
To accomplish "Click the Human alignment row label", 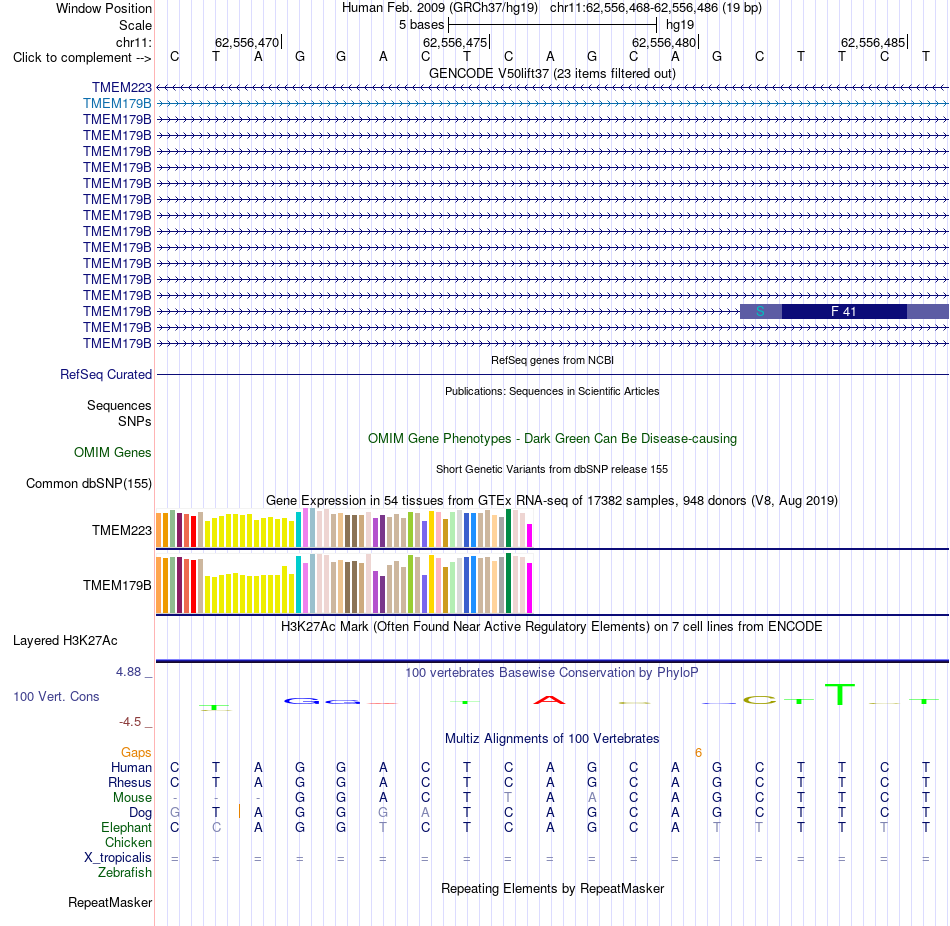I will [131, 768].
